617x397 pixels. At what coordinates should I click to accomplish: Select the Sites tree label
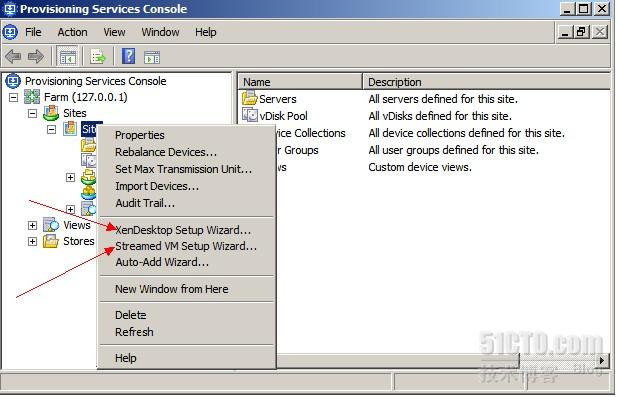click(x=75, y=113)
